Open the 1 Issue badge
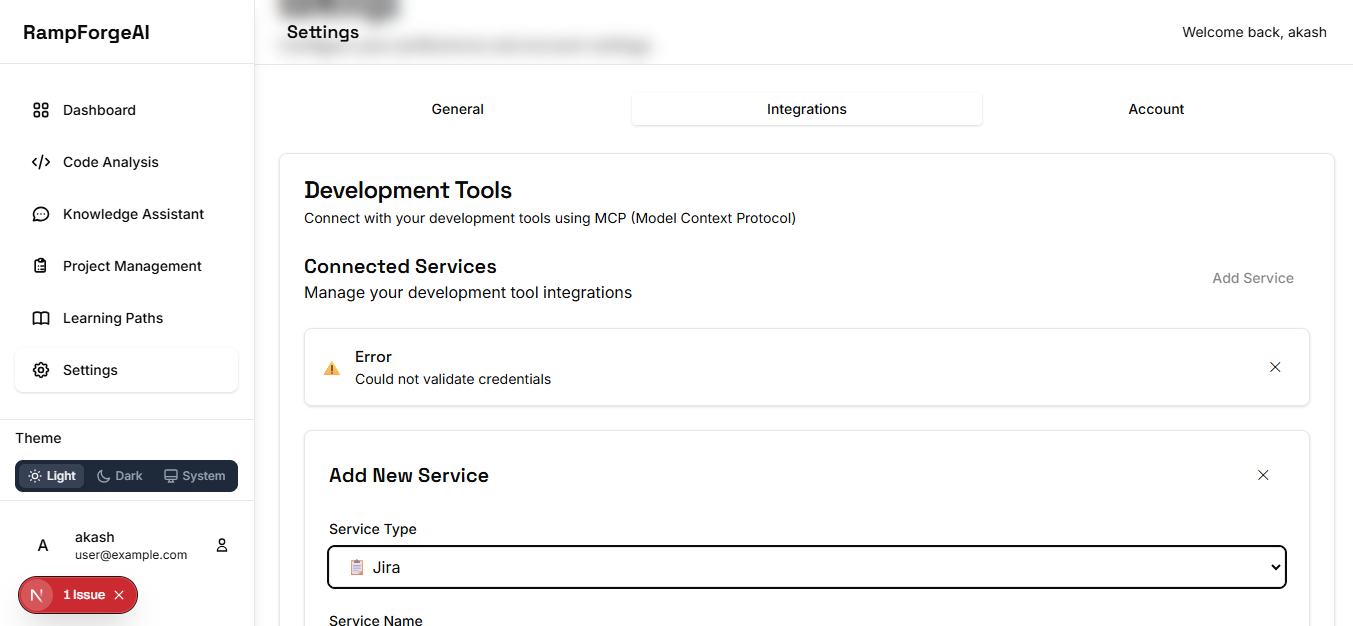1353x626 pixels. pyautogui.click(x=84, y=595)
